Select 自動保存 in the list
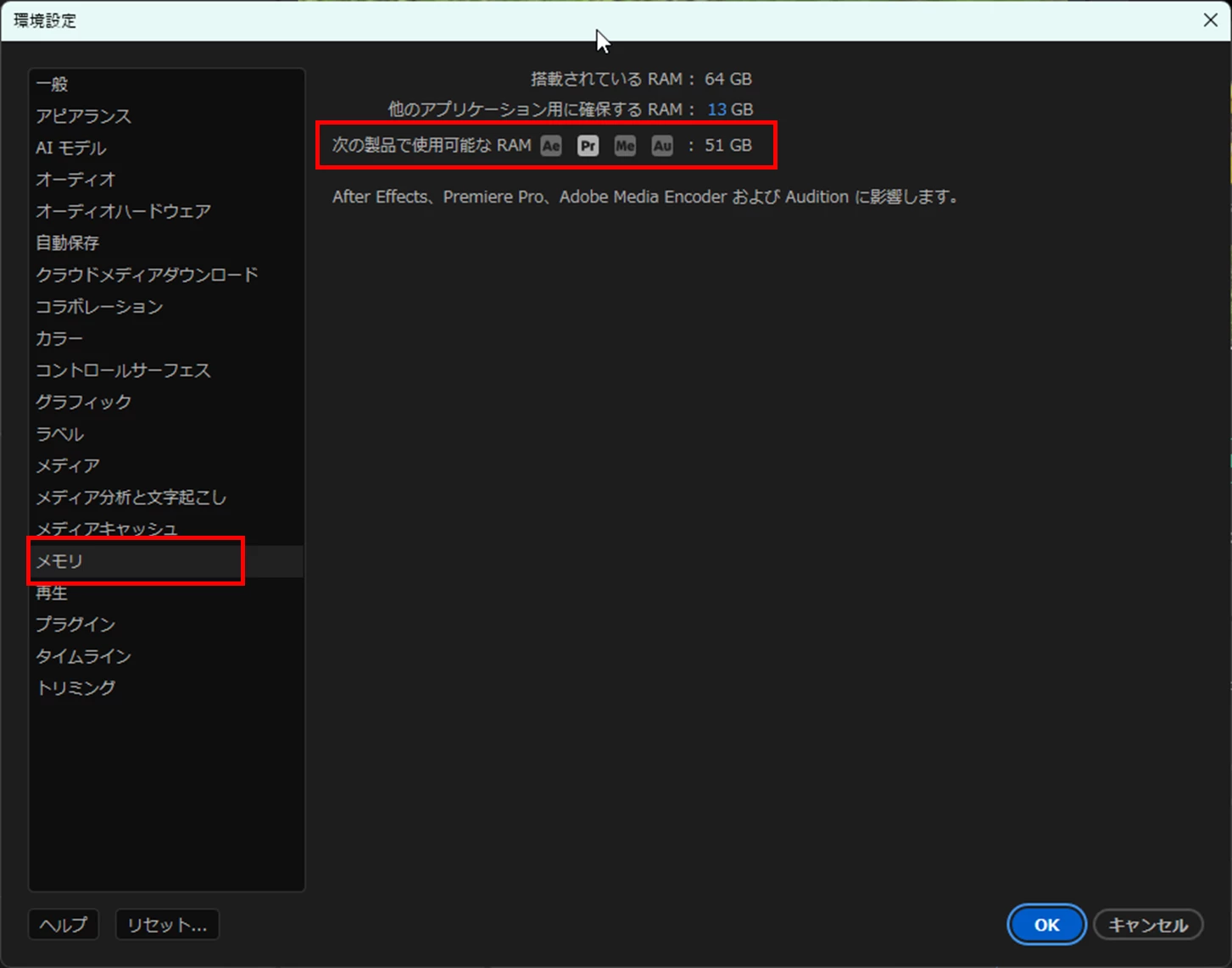This screenshot has width=1232, height=968. click(166, 243)
